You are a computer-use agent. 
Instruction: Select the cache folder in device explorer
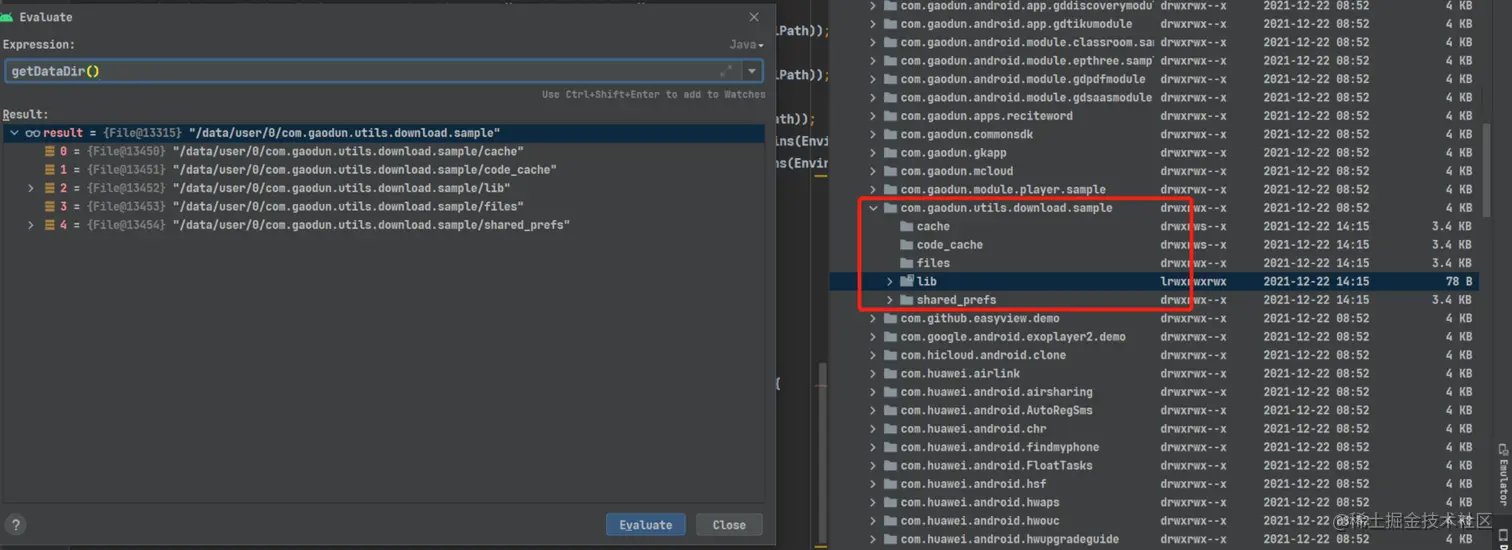click(x=1154, y=226)
